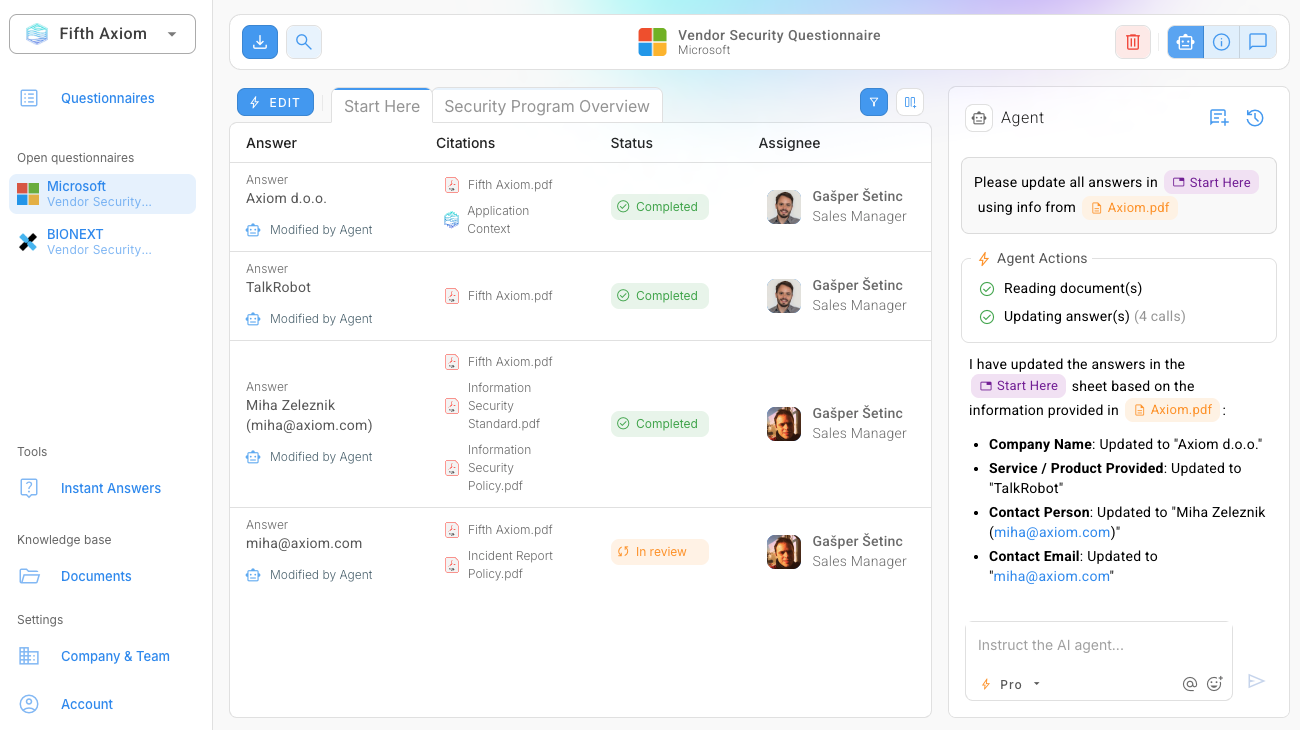The height and width of the screenshot is (730, 1300).
Task: Open the Fifth Axiom workspace dropdown
Action: pyautogui.click(x=102, y=34)
